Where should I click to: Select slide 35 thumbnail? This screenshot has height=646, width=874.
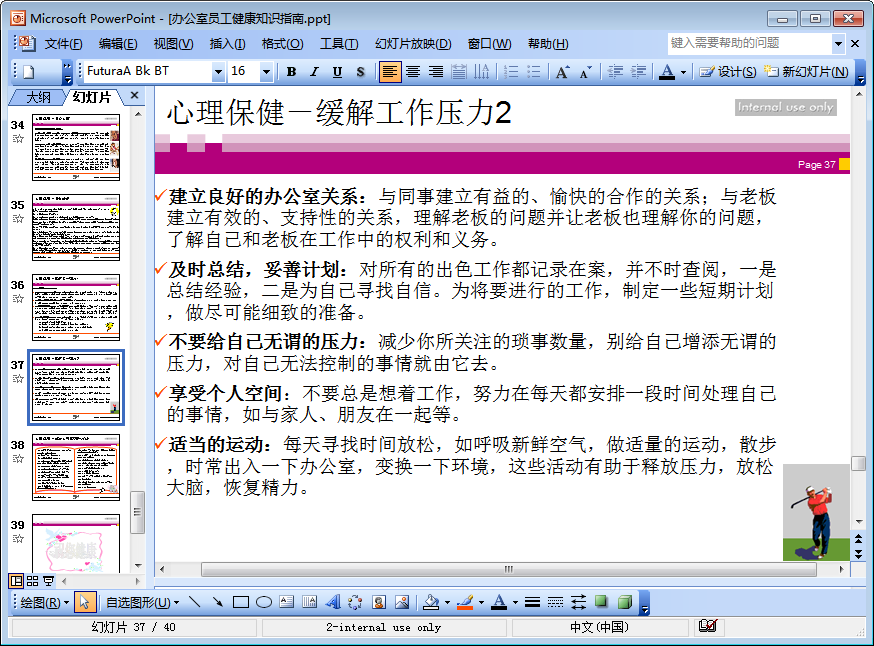coord(76,227)
